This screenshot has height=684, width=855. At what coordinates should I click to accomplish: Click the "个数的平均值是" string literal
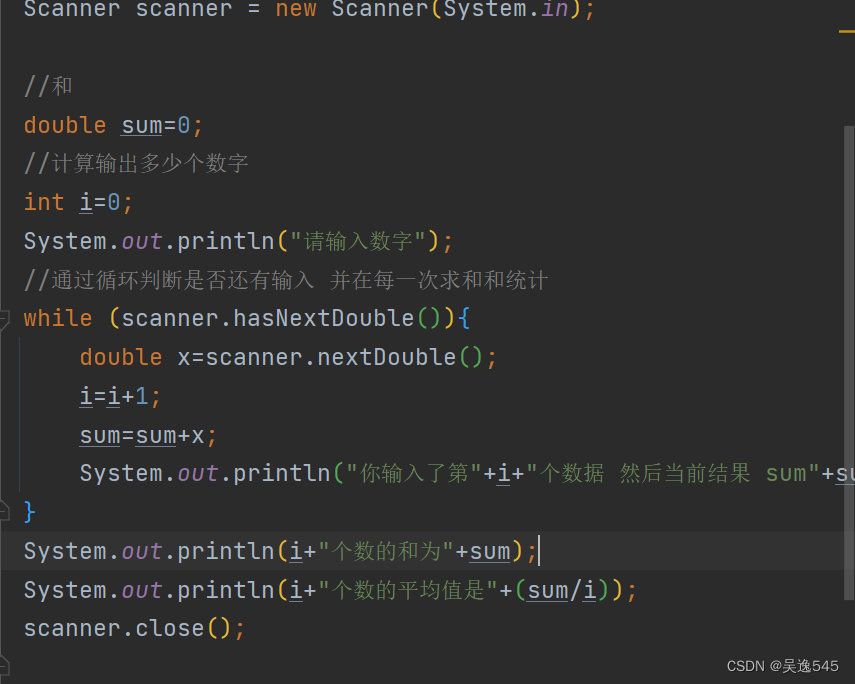tap(408, 590)
